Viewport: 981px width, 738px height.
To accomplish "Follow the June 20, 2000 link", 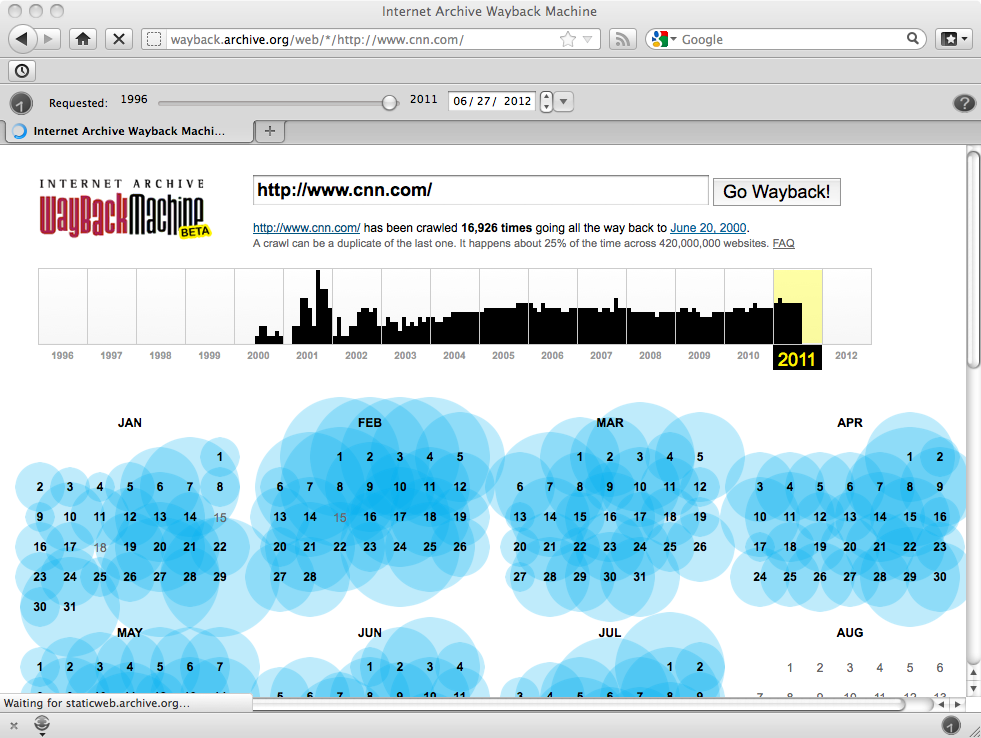I will (x=708, y=228).
